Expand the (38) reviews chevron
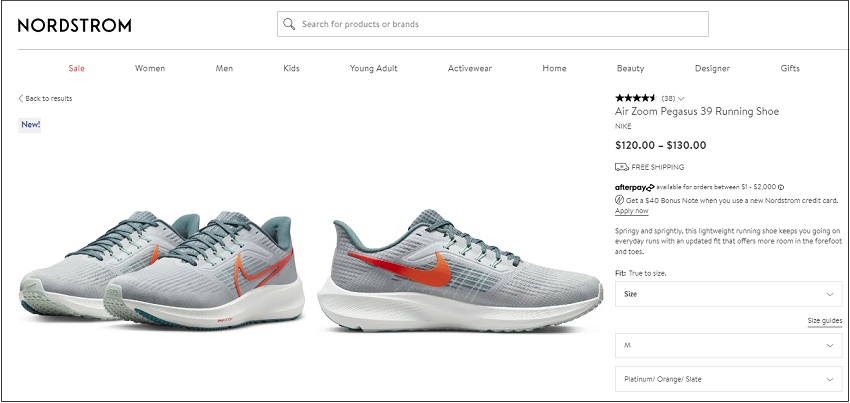This screenshot has width=850, height=403. tap(681, 99)
